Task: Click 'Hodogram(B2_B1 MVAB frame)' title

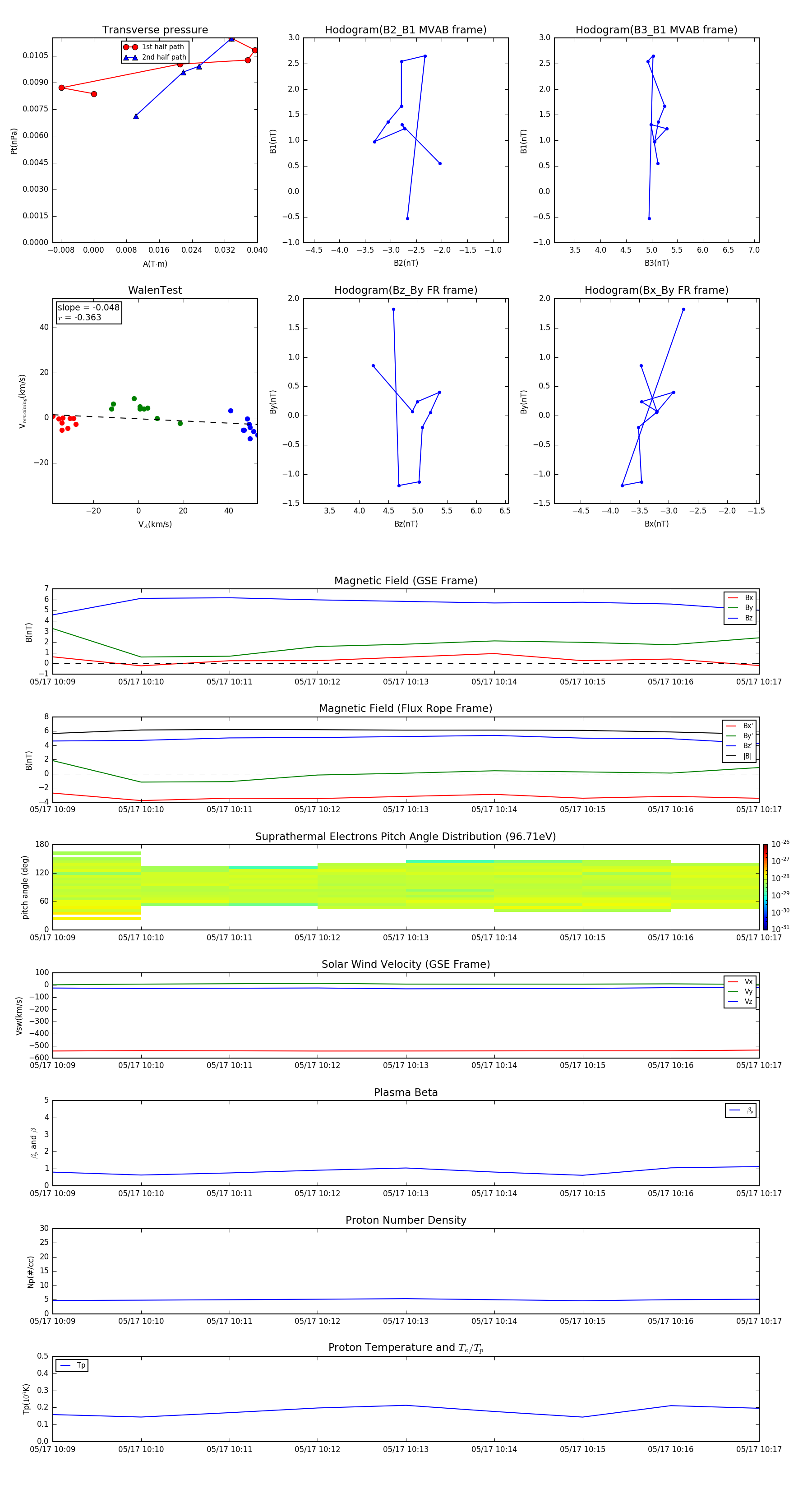Action: click(x=405, y=29)
